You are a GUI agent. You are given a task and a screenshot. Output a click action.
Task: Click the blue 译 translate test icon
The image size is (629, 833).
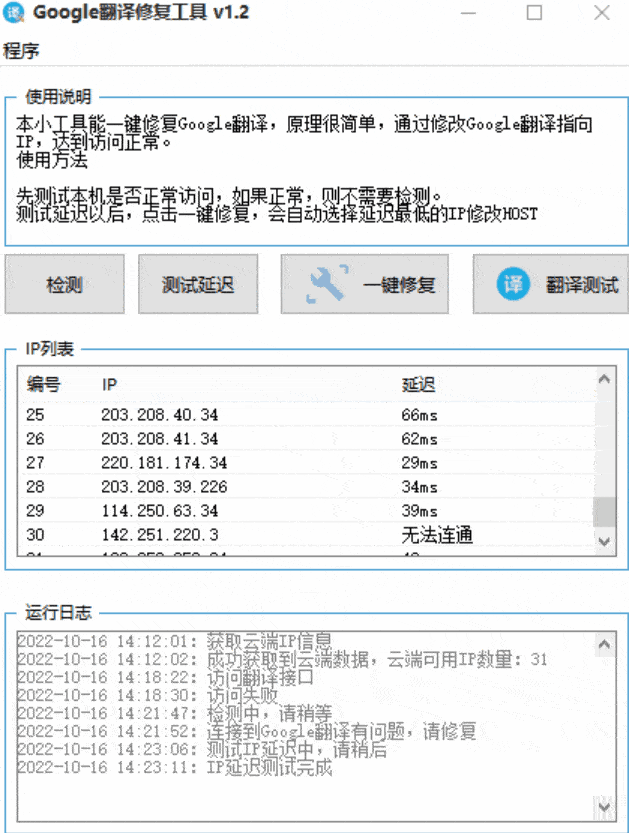[x=514, y=285]
